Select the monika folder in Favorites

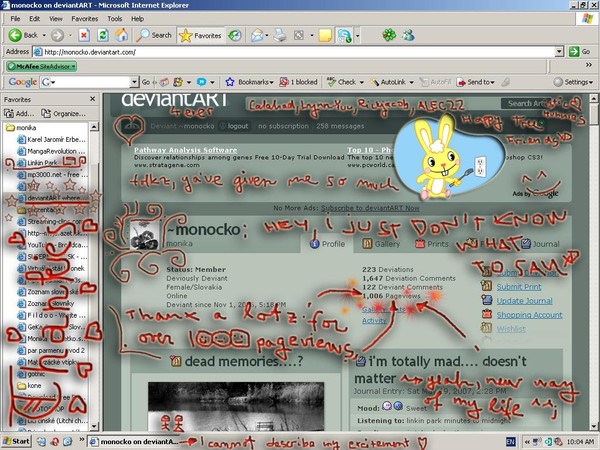pyautogui.click(x=21, y=127)
